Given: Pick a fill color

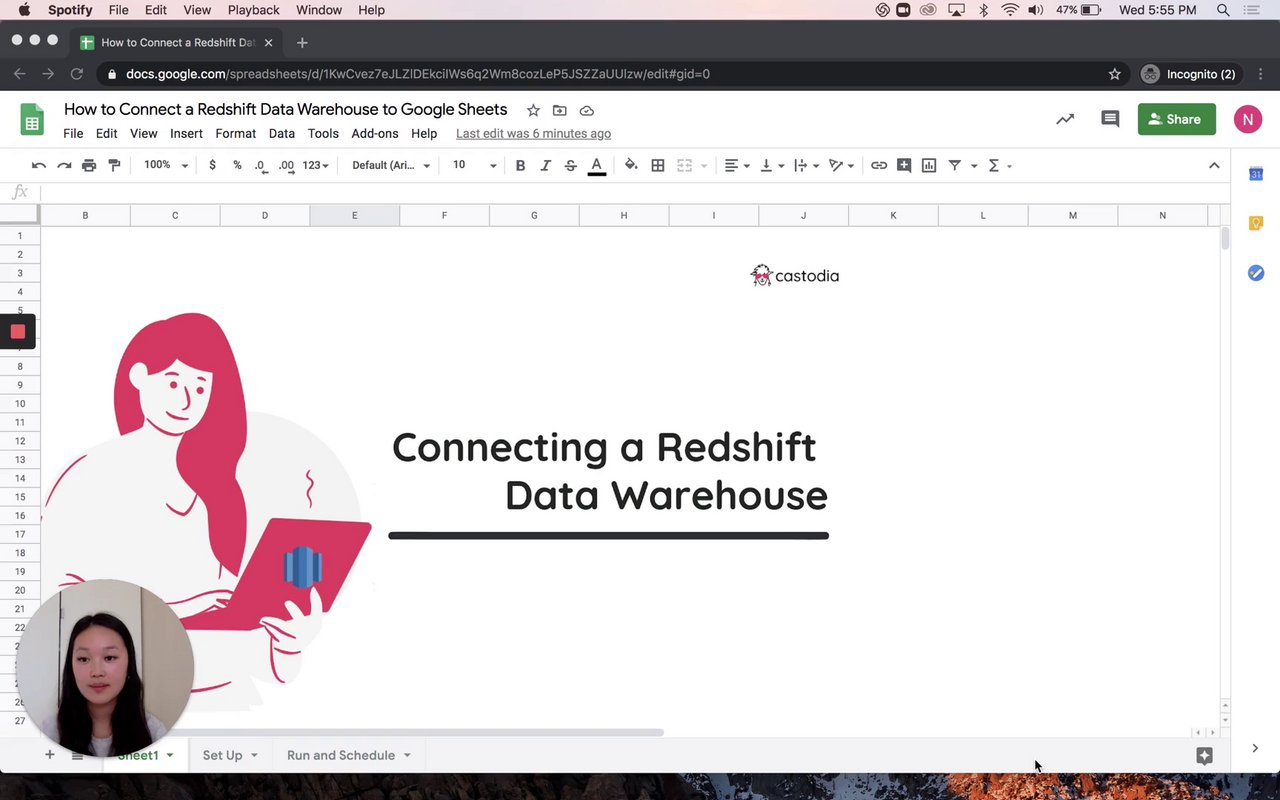Looking at the screenshot, I should [x=631, y=165].
